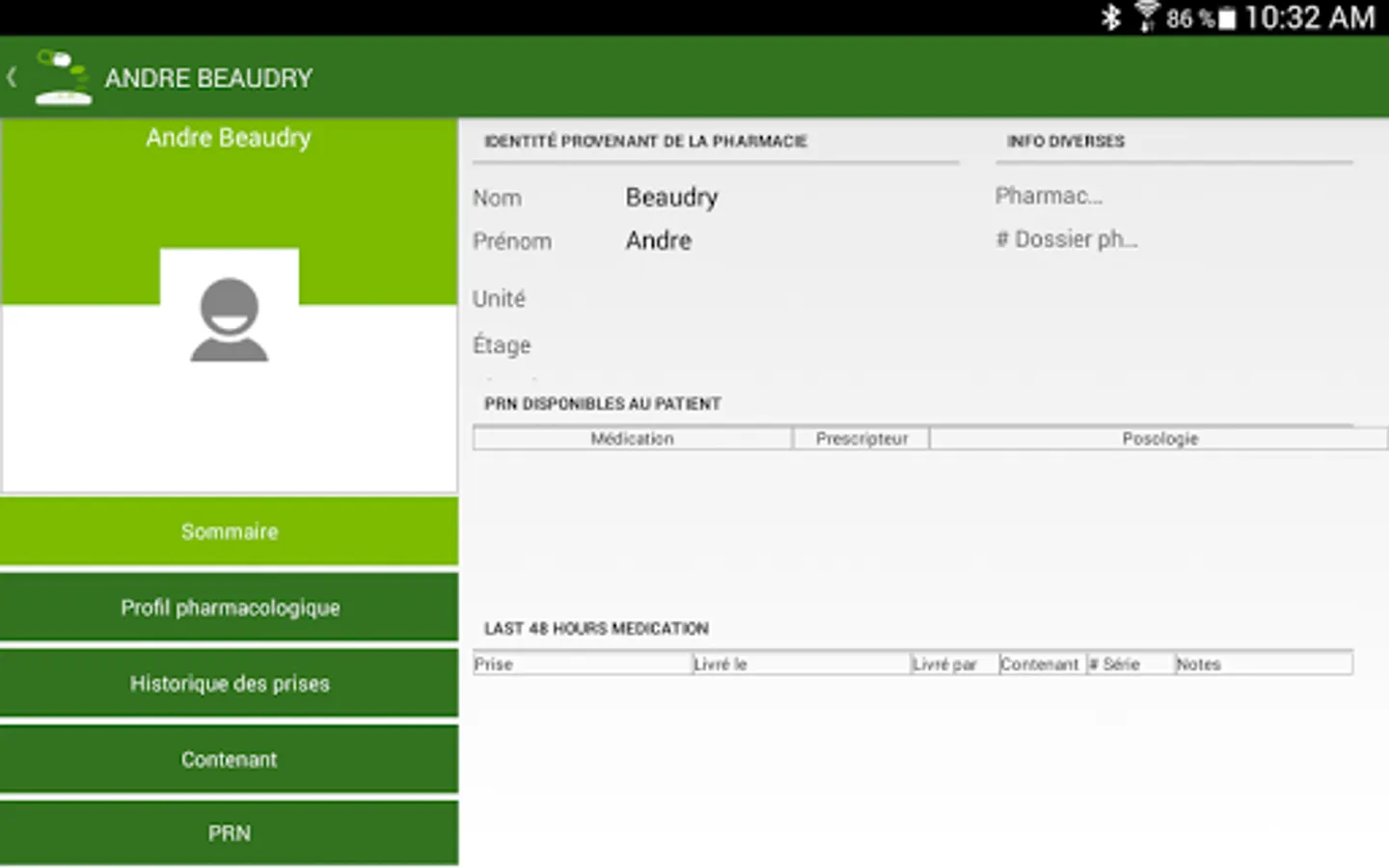Viewport: 1389px width, 868px height.
Task: Tap the back arrow in header
Action: pyautogui.click(x=13, y=77)
